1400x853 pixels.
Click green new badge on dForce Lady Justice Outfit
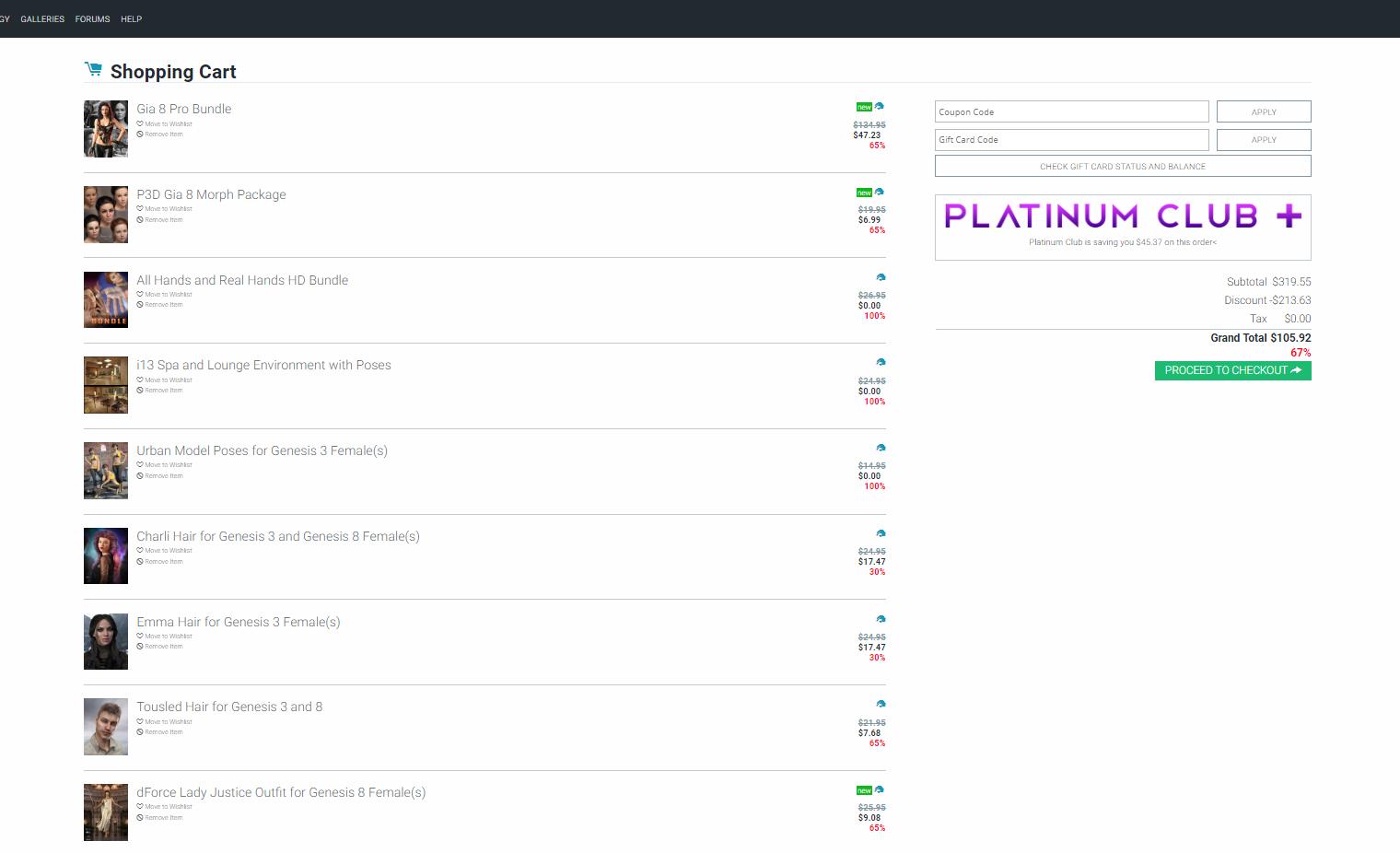pyautogui.click(x=864, y=790)
